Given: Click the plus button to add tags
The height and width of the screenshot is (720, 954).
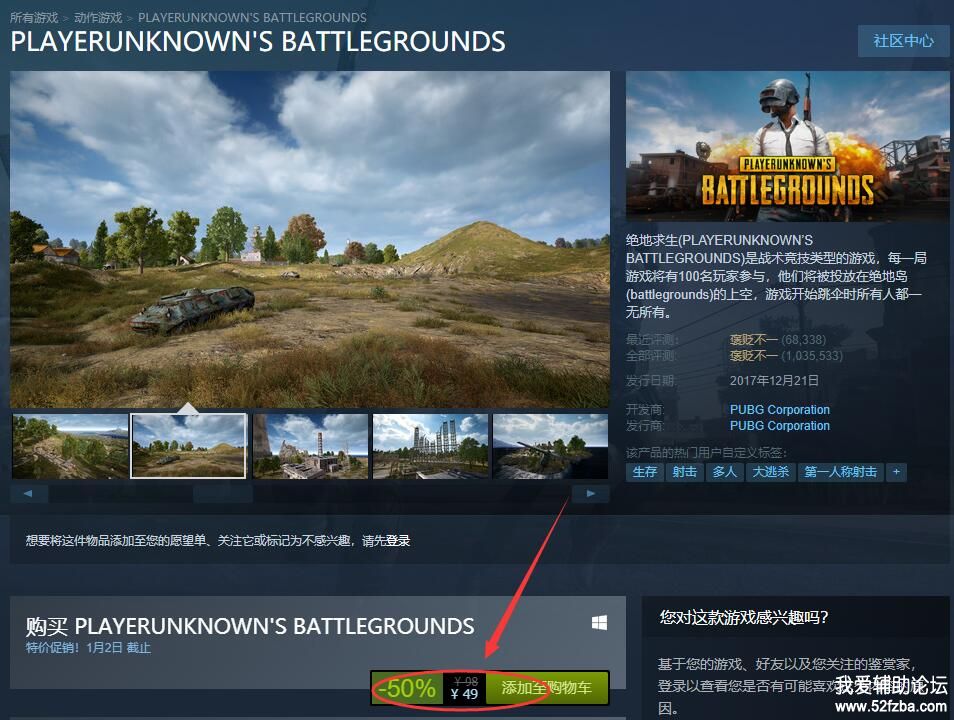Looking at the screenshot, I should 896,472.
